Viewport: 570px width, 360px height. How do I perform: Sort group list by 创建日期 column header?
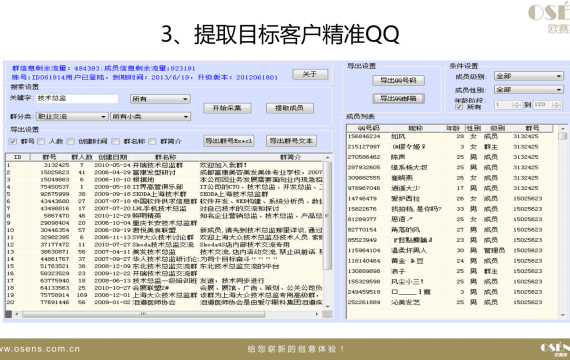pyautogui.click(x=113, y=157)
